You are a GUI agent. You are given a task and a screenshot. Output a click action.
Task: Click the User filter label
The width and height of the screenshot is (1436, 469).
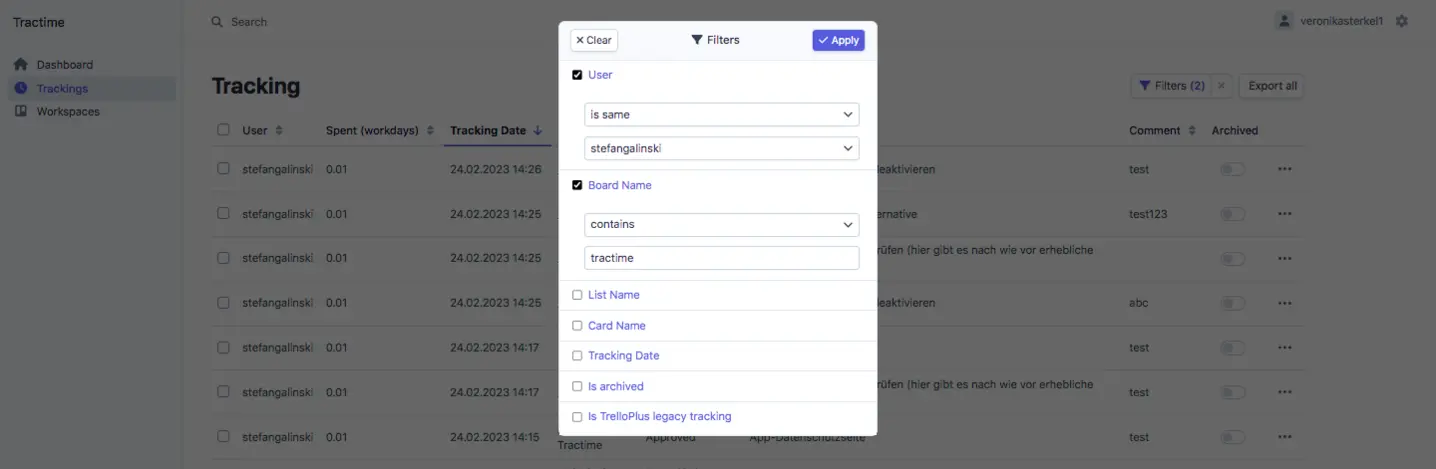(x=600, y=75)
